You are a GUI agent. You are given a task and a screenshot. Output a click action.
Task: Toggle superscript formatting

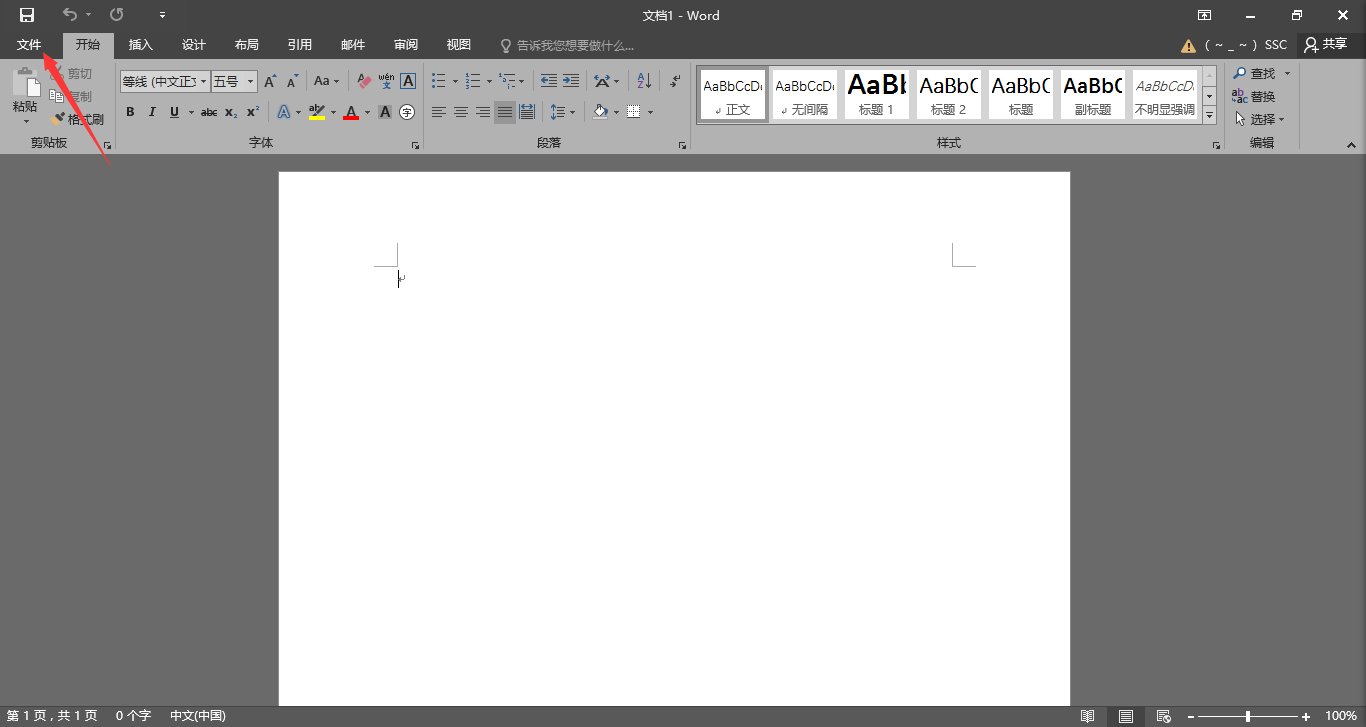point(251,112)
